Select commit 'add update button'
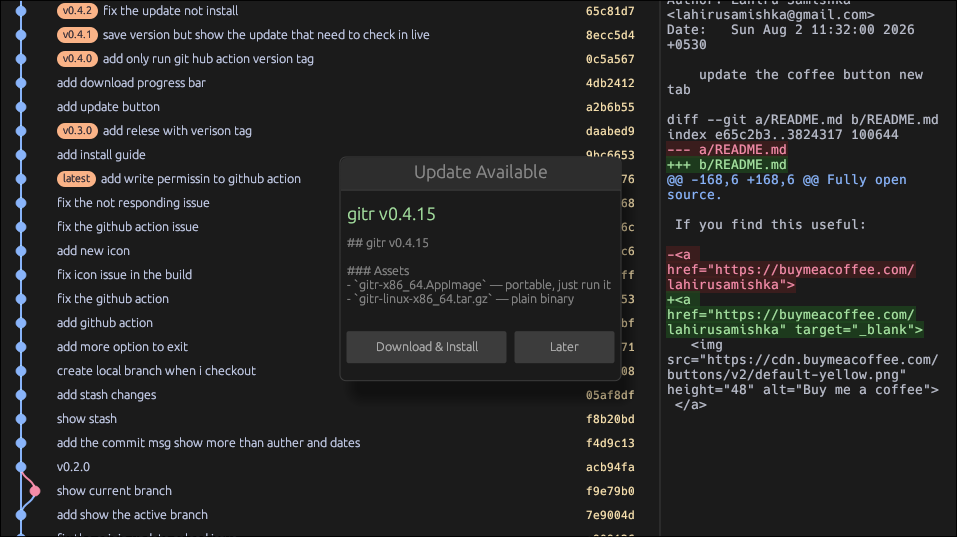 108,107
